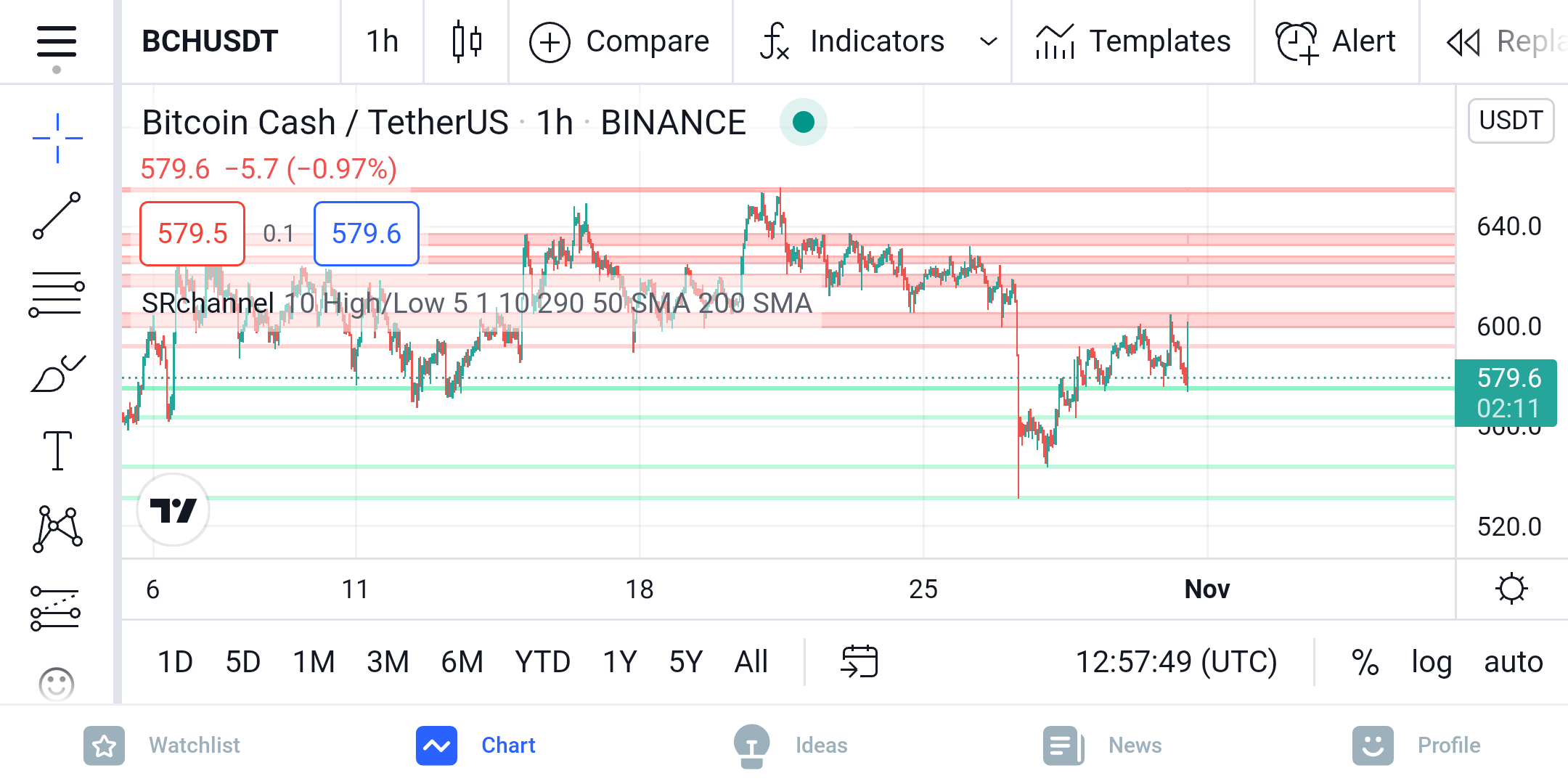Open the Ideas tab
Screen dimensions: 1568x784
point(791,746)
